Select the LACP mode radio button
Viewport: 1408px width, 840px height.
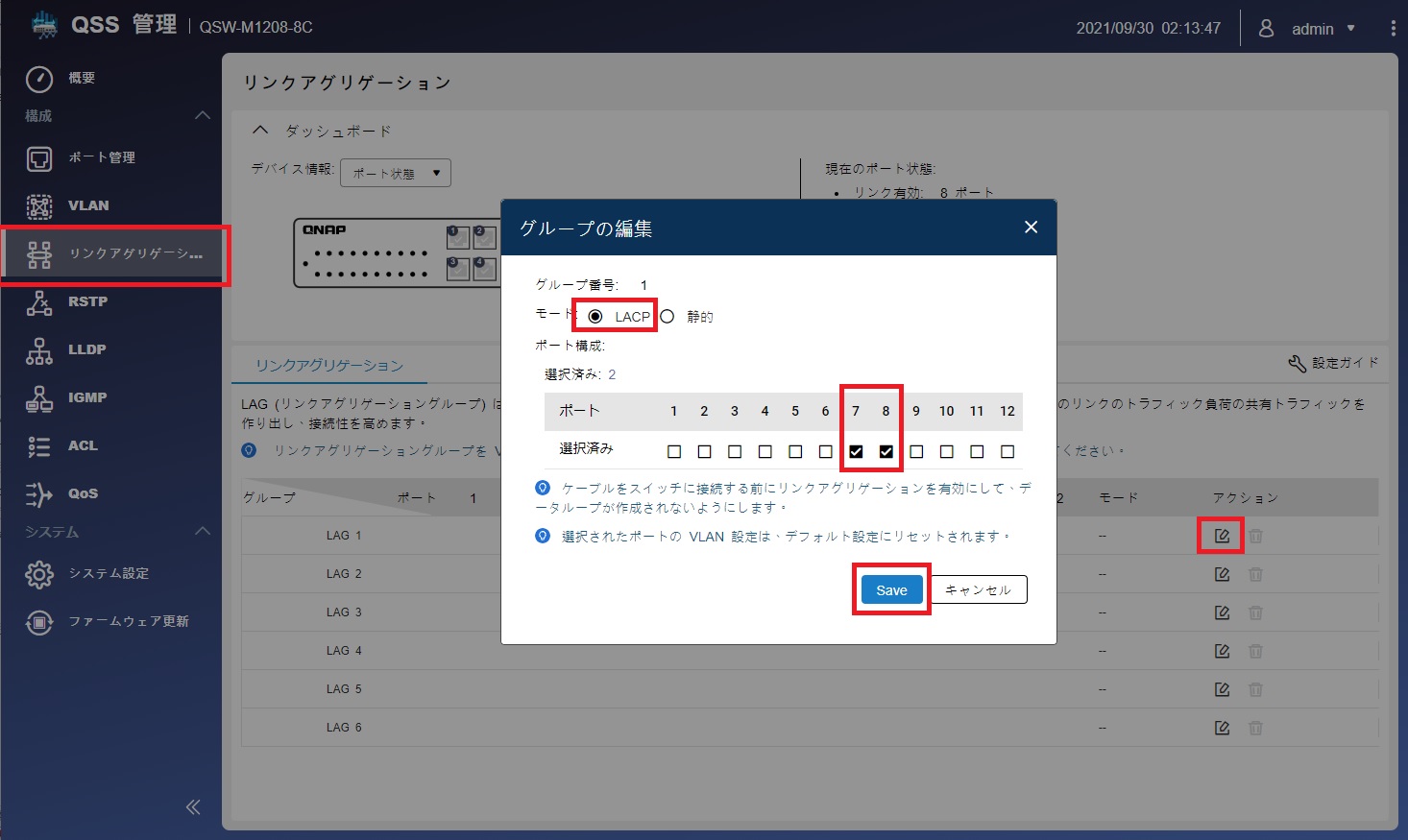595,317
